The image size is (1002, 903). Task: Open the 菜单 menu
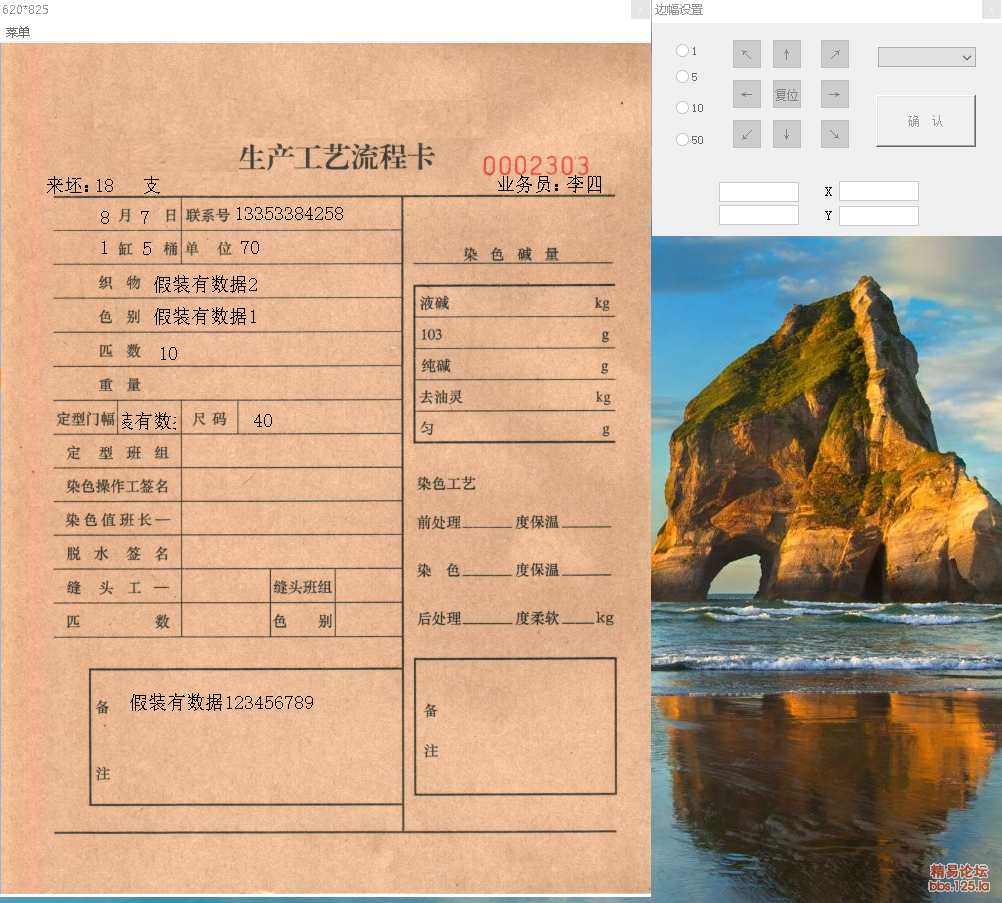17,32
